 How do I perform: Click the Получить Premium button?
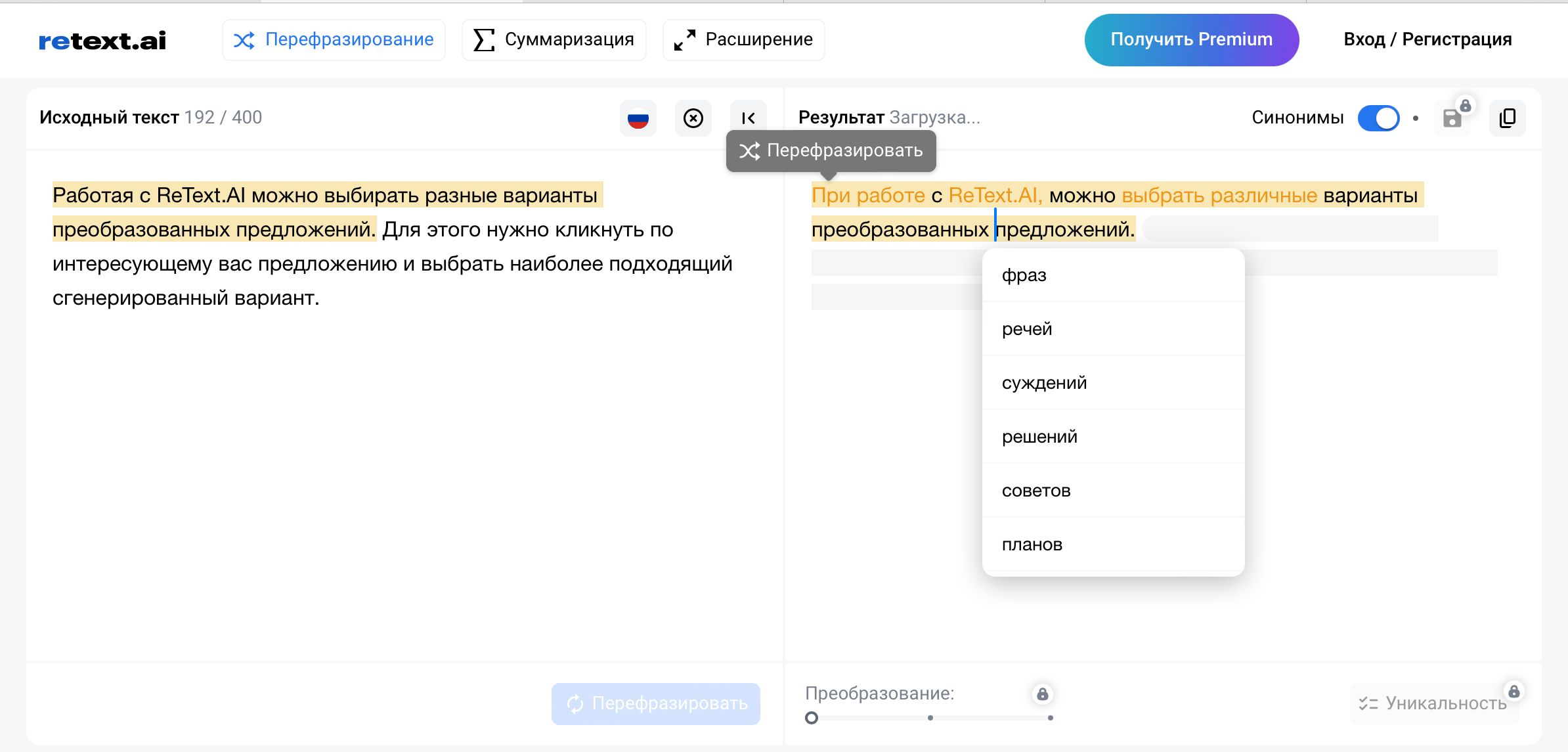[1191, 40]
